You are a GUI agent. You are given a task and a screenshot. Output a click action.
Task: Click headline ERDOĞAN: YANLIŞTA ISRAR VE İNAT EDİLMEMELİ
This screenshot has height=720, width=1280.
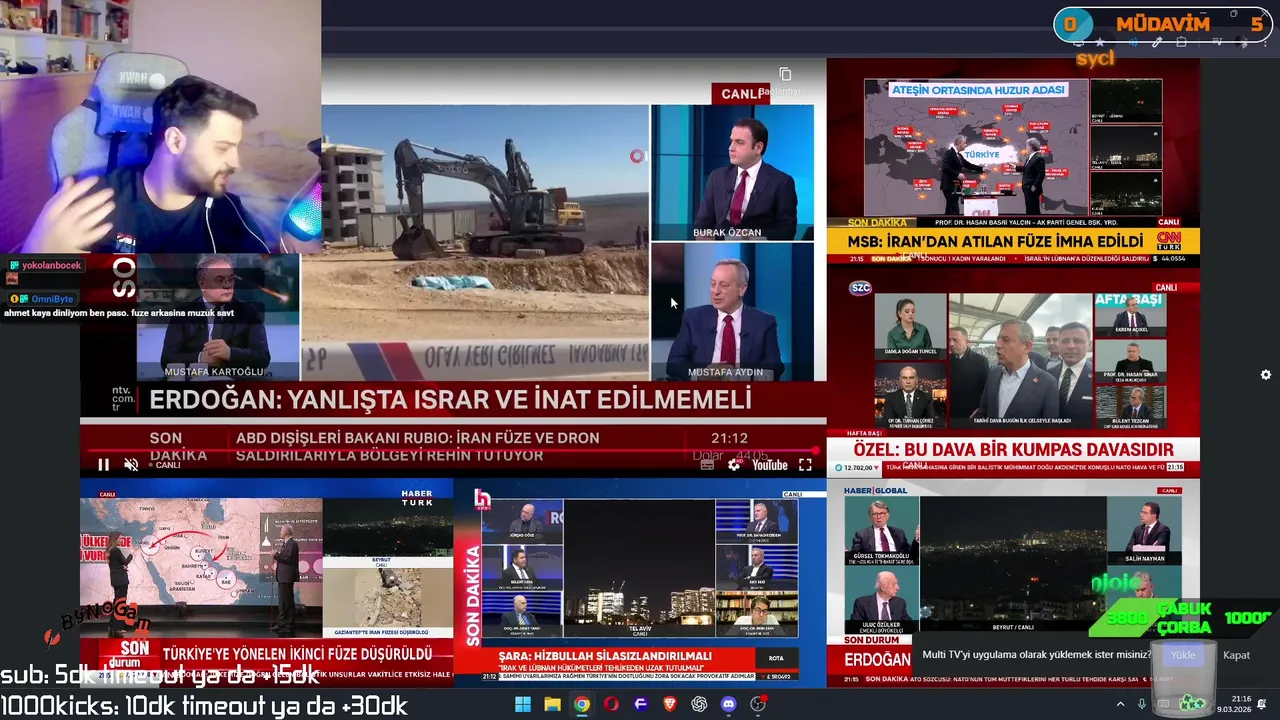[x=450, y=401]
